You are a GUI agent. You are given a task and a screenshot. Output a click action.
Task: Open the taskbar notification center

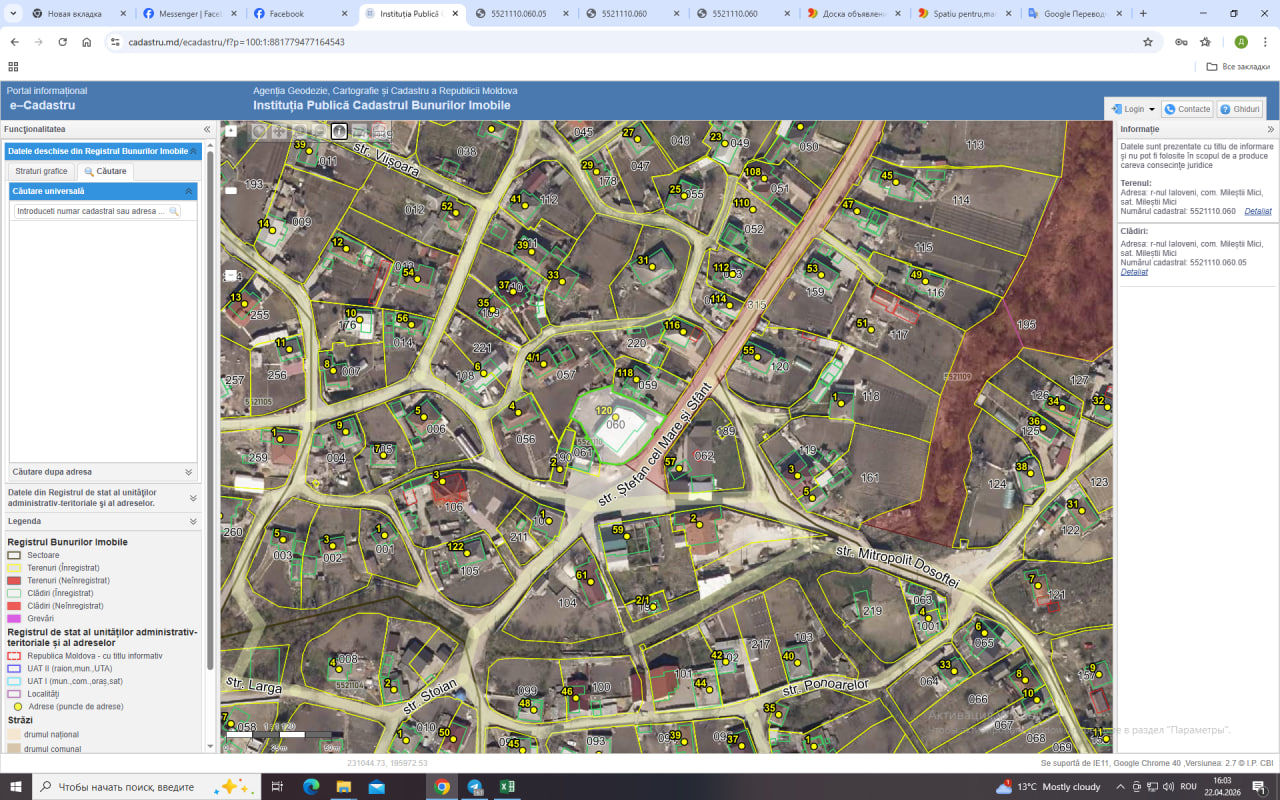(x=1259, y=786)
